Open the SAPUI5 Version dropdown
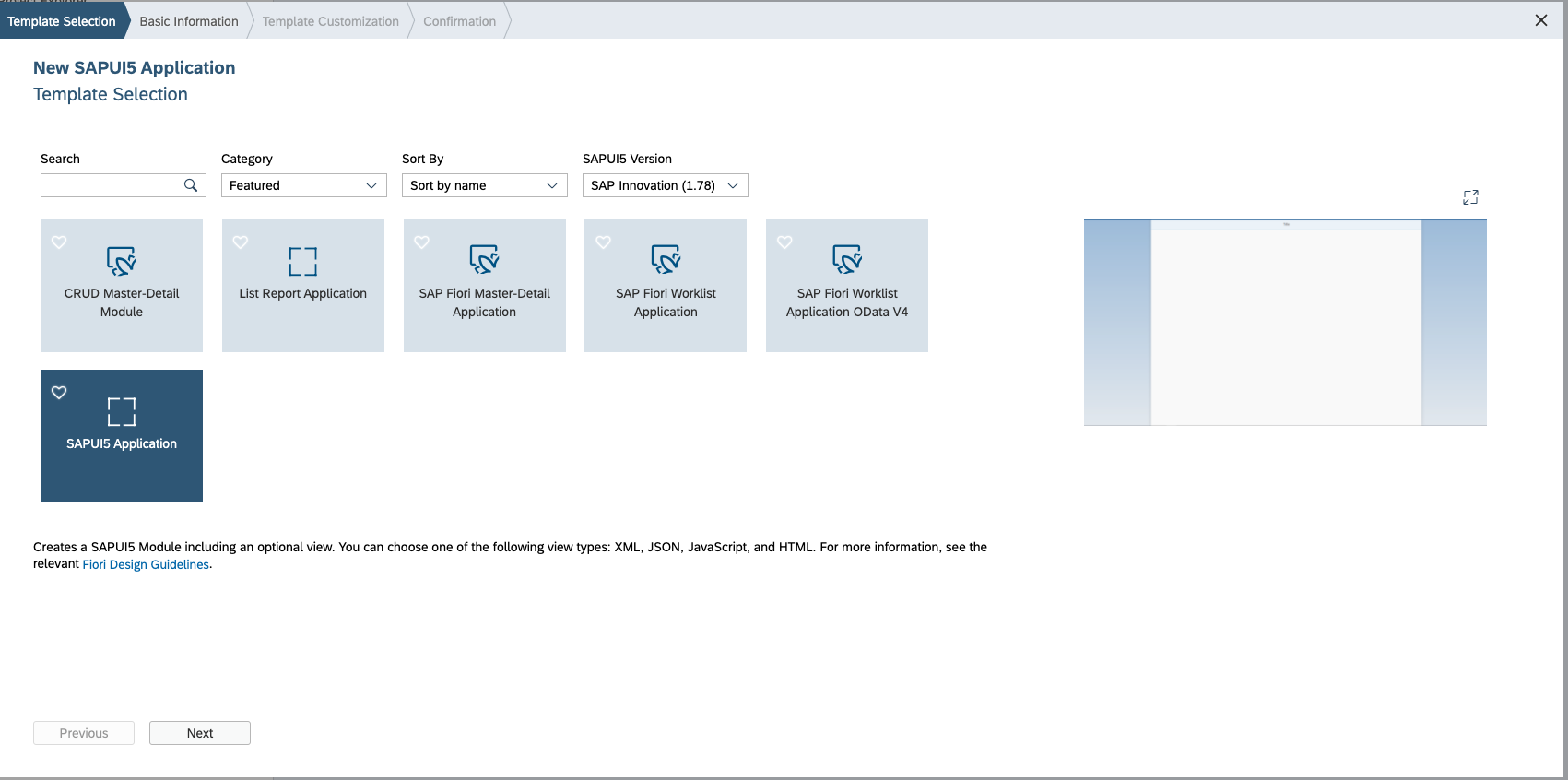 [666, 185]
